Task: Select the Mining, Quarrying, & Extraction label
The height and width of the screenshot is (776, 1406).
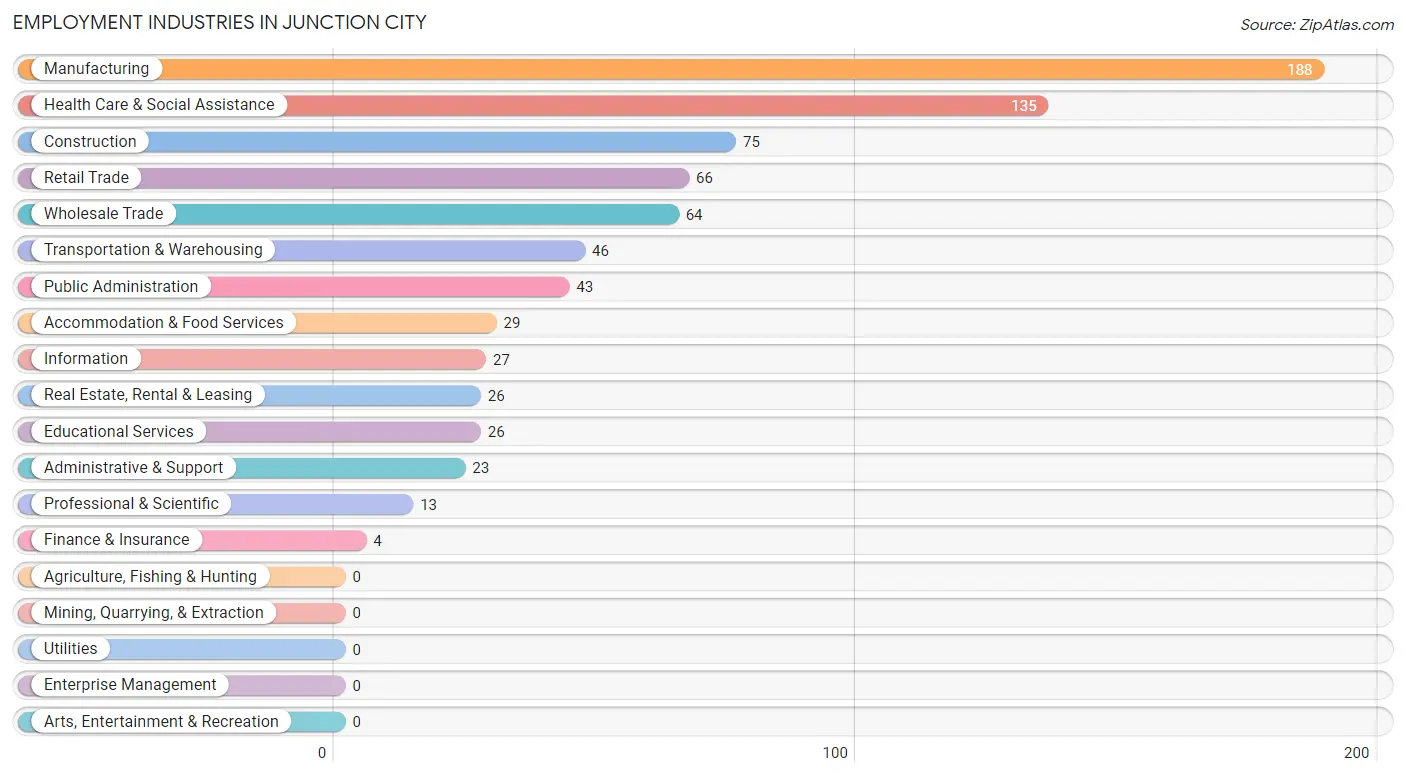Action: click(154, 613)
